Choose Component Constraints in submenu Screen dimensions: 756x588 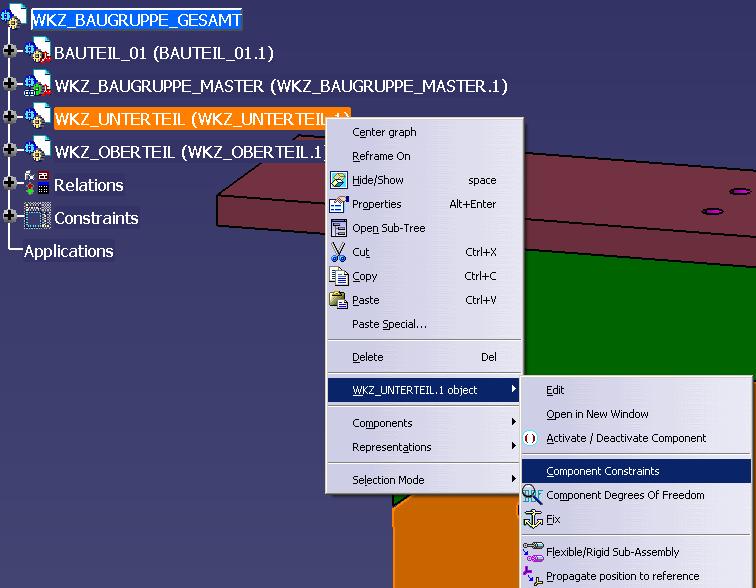click(x=636, y=471)
